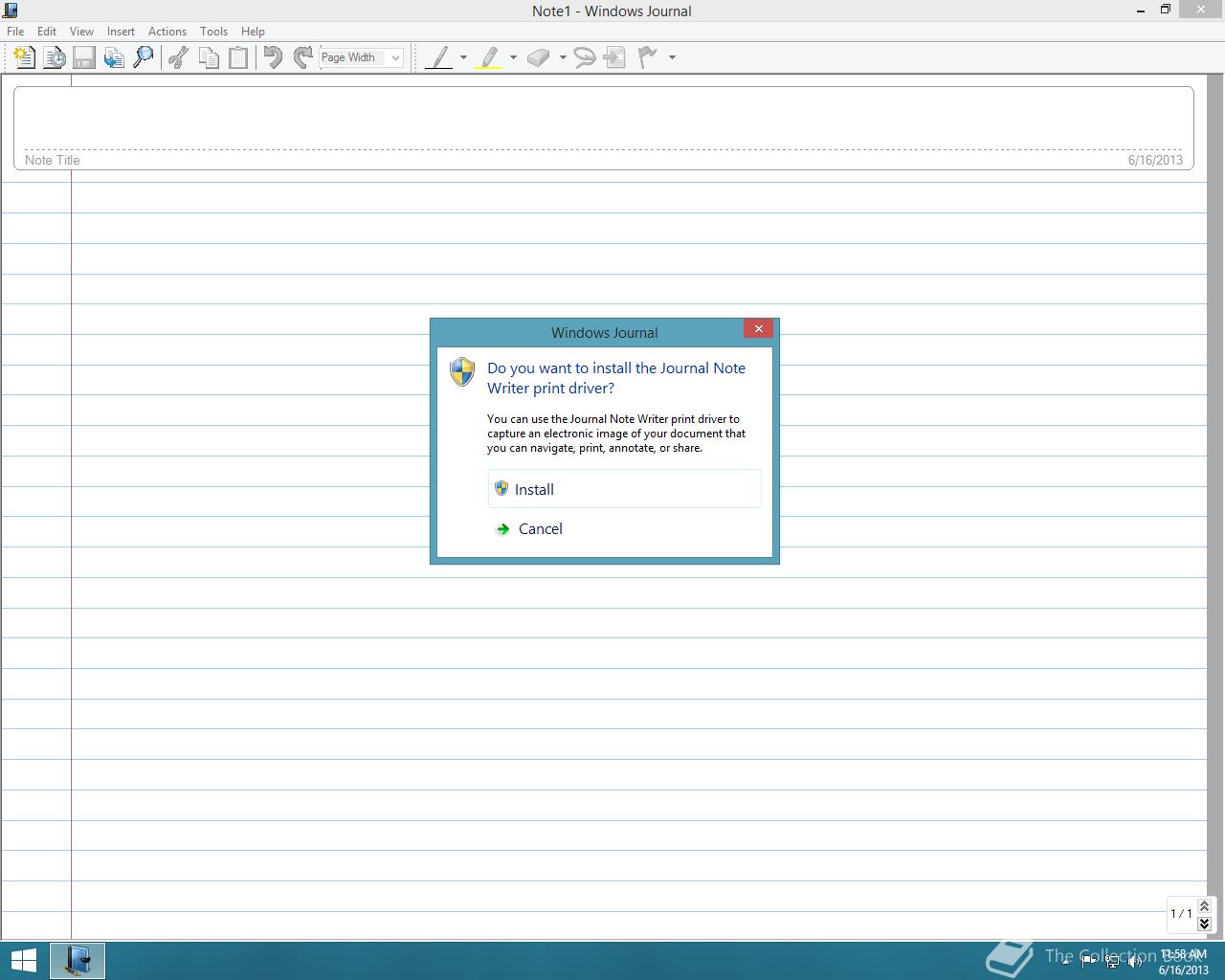
Task: Open the View menu
Action: click(x=81, y=32)
